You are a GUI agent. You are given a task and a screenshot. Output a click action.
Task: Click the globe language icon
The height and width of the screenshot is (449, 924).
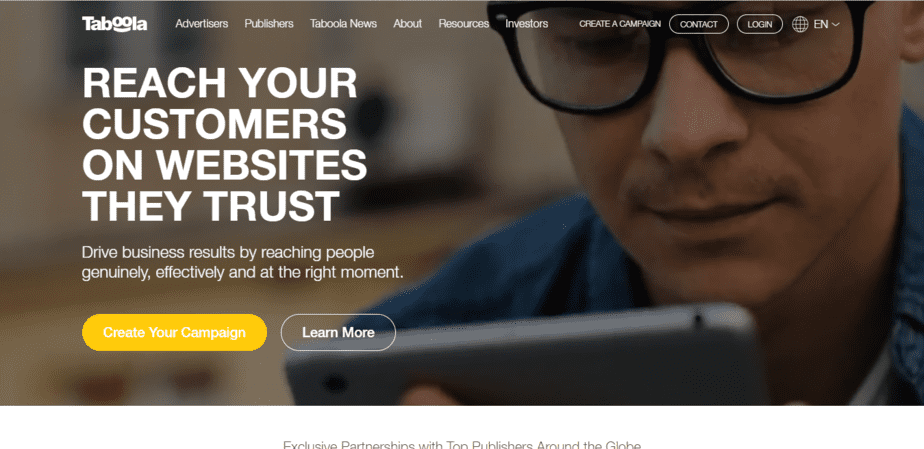click(800, 24)
